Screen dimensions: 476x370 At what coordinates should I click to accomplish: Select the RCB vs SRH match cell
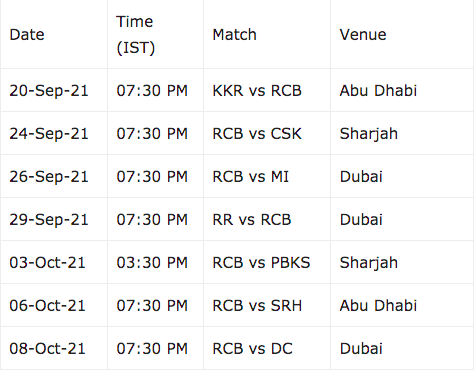267,305
